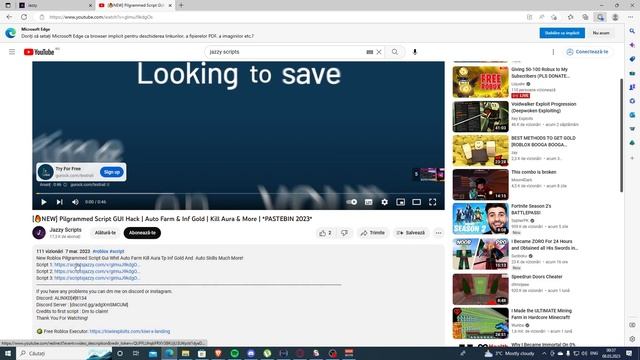Open on-screen keyboard icon in search box
This screenshot has width=640, height=360.
click(x=370, y=52)
